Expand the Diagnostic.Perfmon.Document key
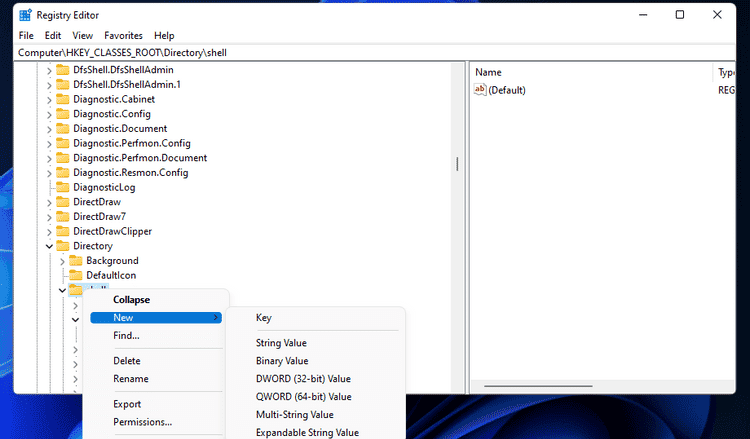 tap(49, 159)
